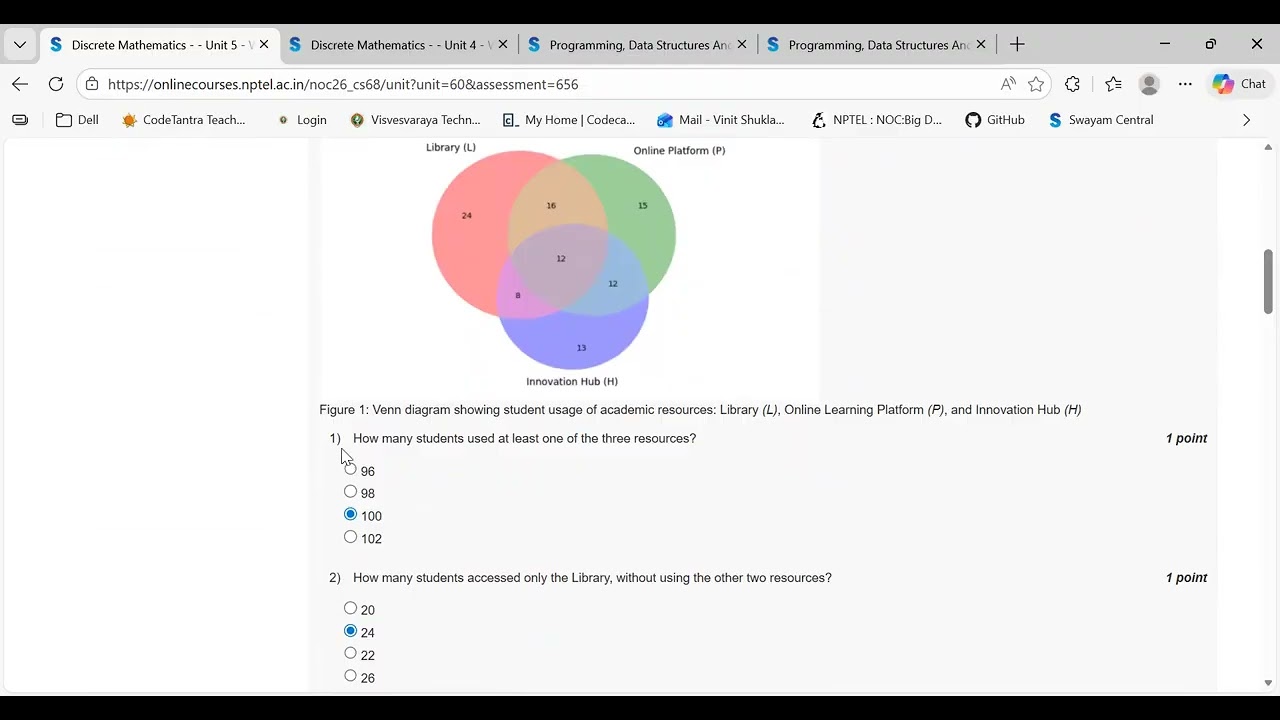
Task: Select answer 100 for question 1
Action: pyautogui.click(x=350, y=514)
